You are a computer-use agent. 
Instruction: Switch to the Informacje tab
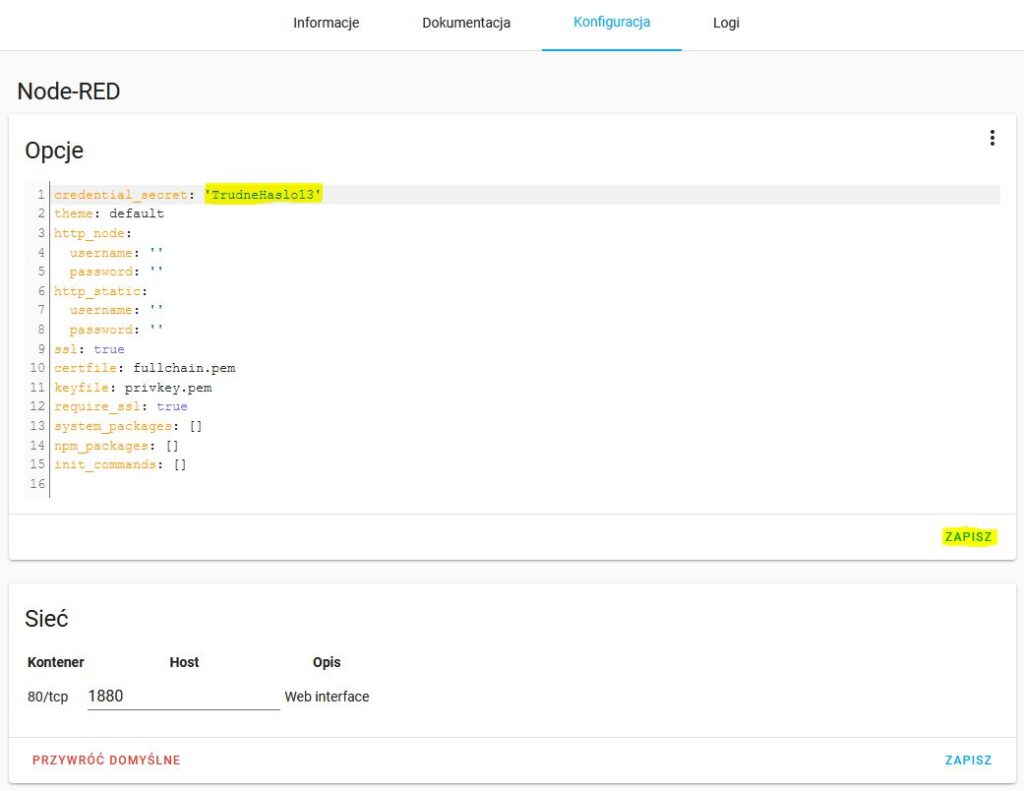pos(326,22)
